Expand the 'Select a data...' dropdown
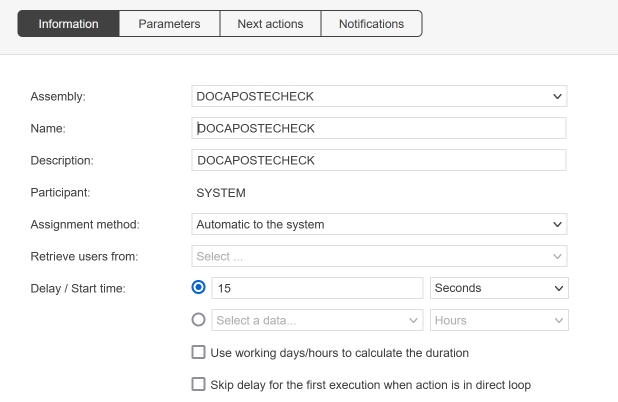618x402 pixels. point(316,320)
